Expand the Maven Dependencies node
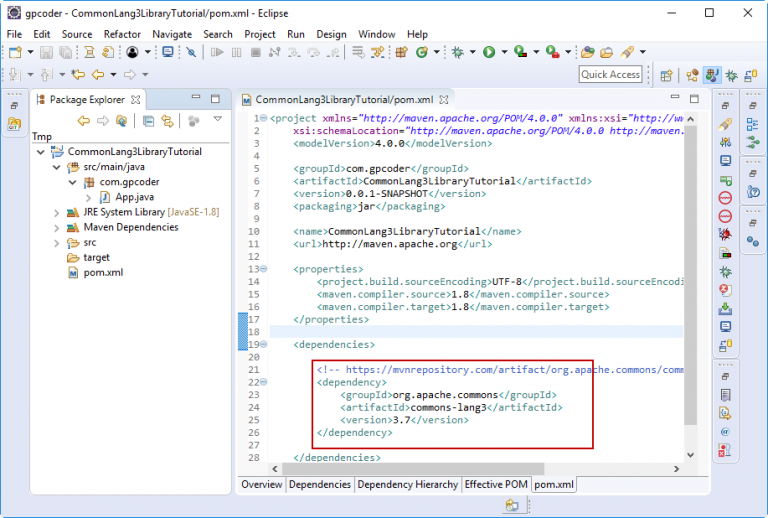Viewport: 768px width, 518px height. 57,228
